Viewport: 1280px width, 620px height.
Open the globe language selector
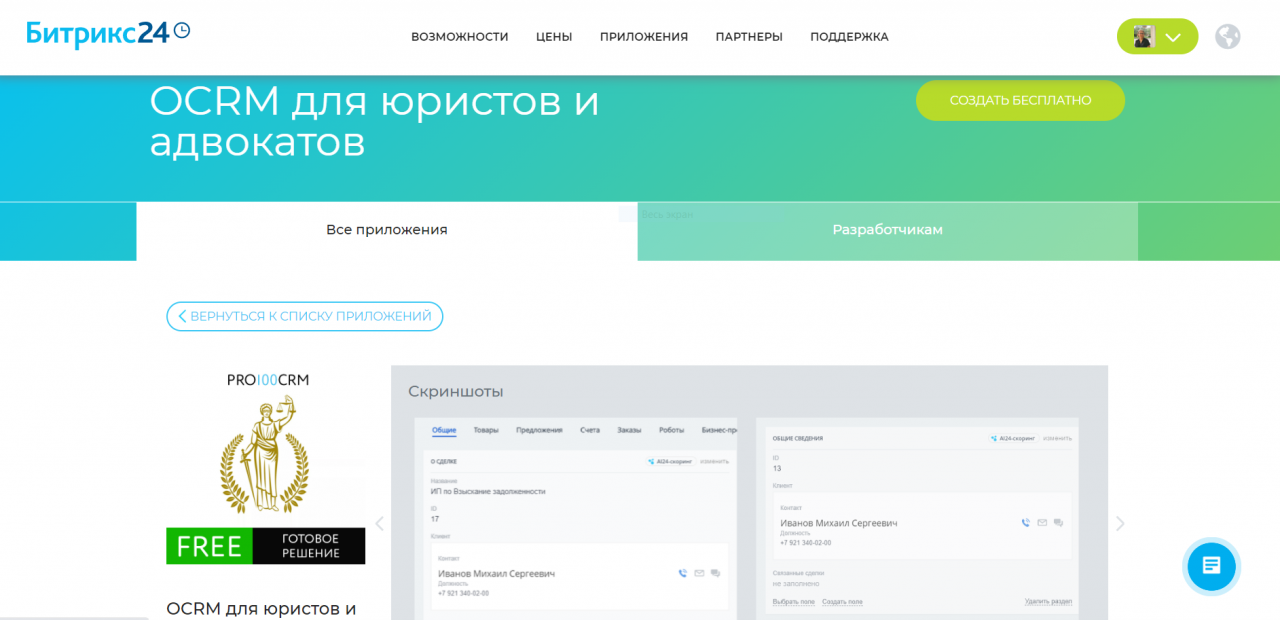1228,37
